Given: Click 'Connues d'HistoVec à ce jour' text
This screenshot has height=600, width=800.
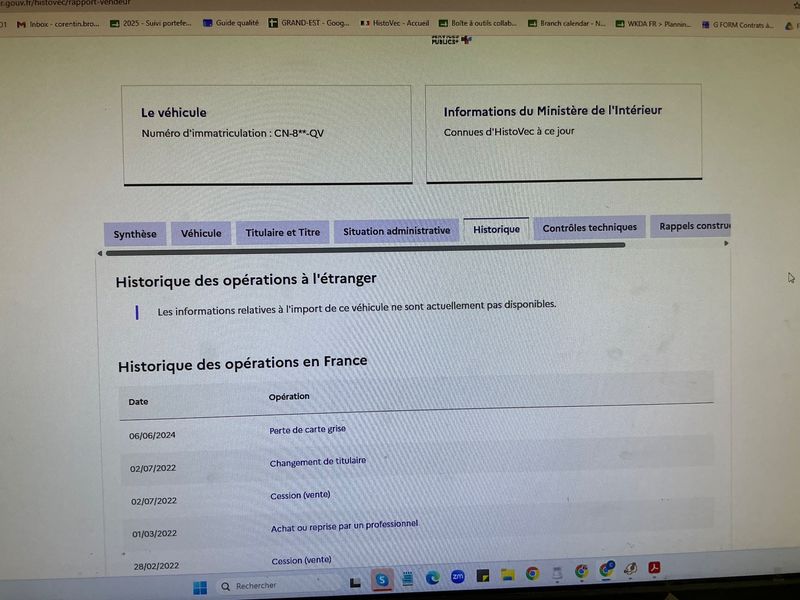Looking at the screenshot, I should 509,132.
